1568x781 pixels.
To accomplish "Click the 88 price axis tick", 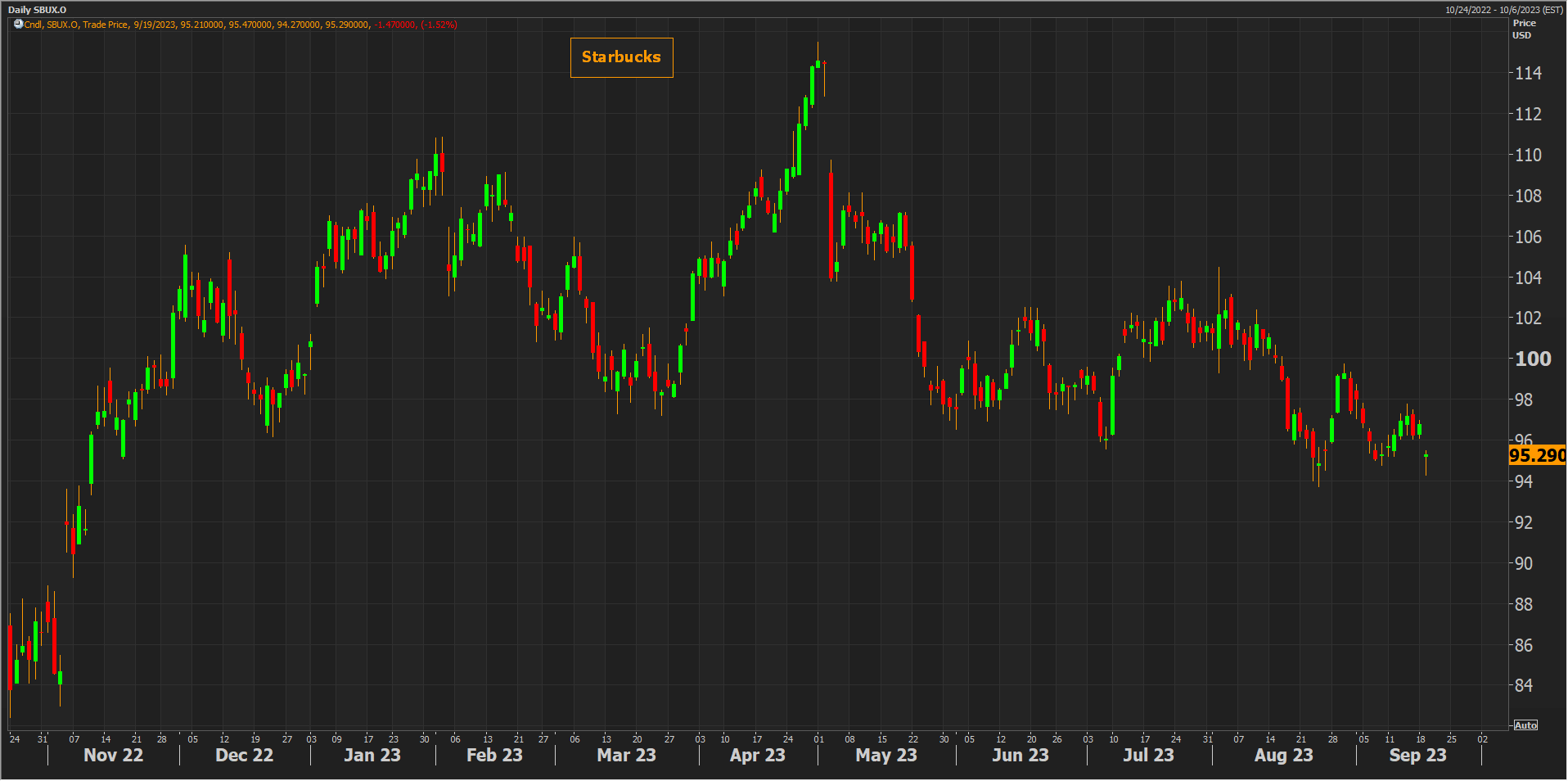I will click(1523, 605).
